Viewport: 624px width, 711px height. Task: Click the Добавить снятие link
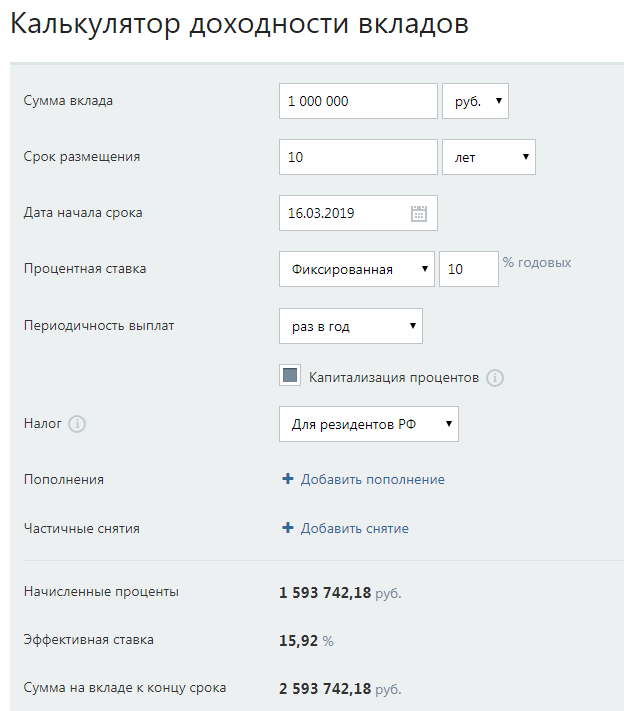[x=354, y=528]
